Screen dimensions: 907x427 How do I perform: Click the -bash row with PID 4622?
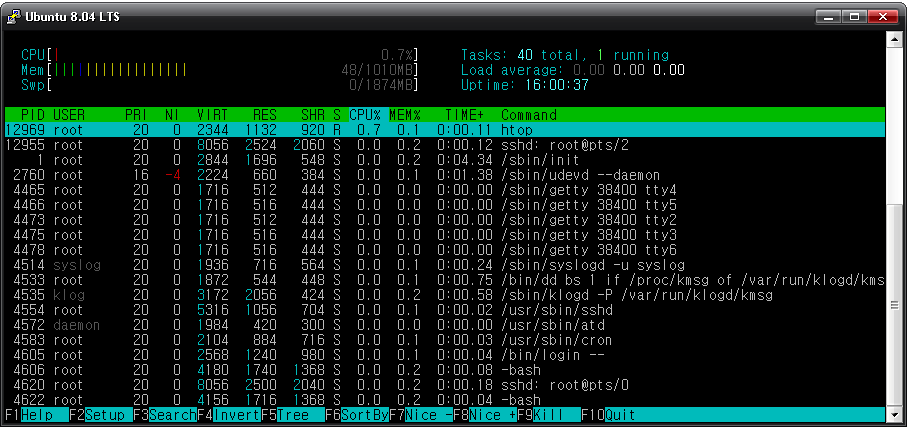[x=445, y=400]
